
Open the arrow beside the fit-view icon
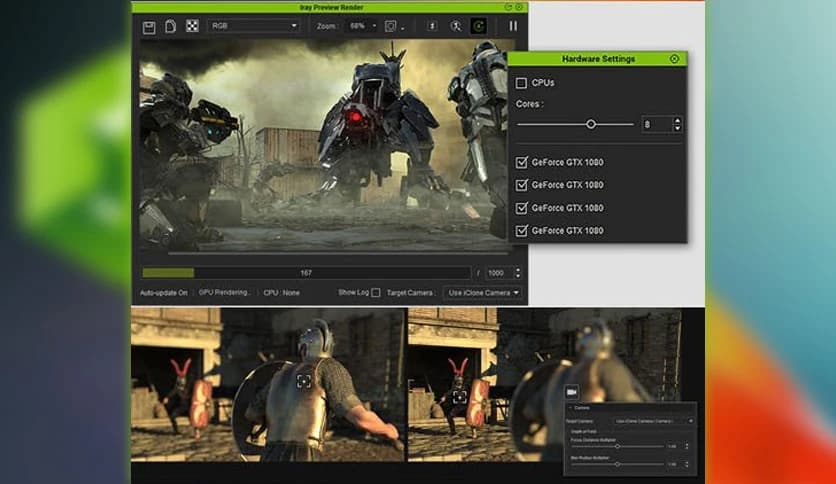[x=403, y=28]
